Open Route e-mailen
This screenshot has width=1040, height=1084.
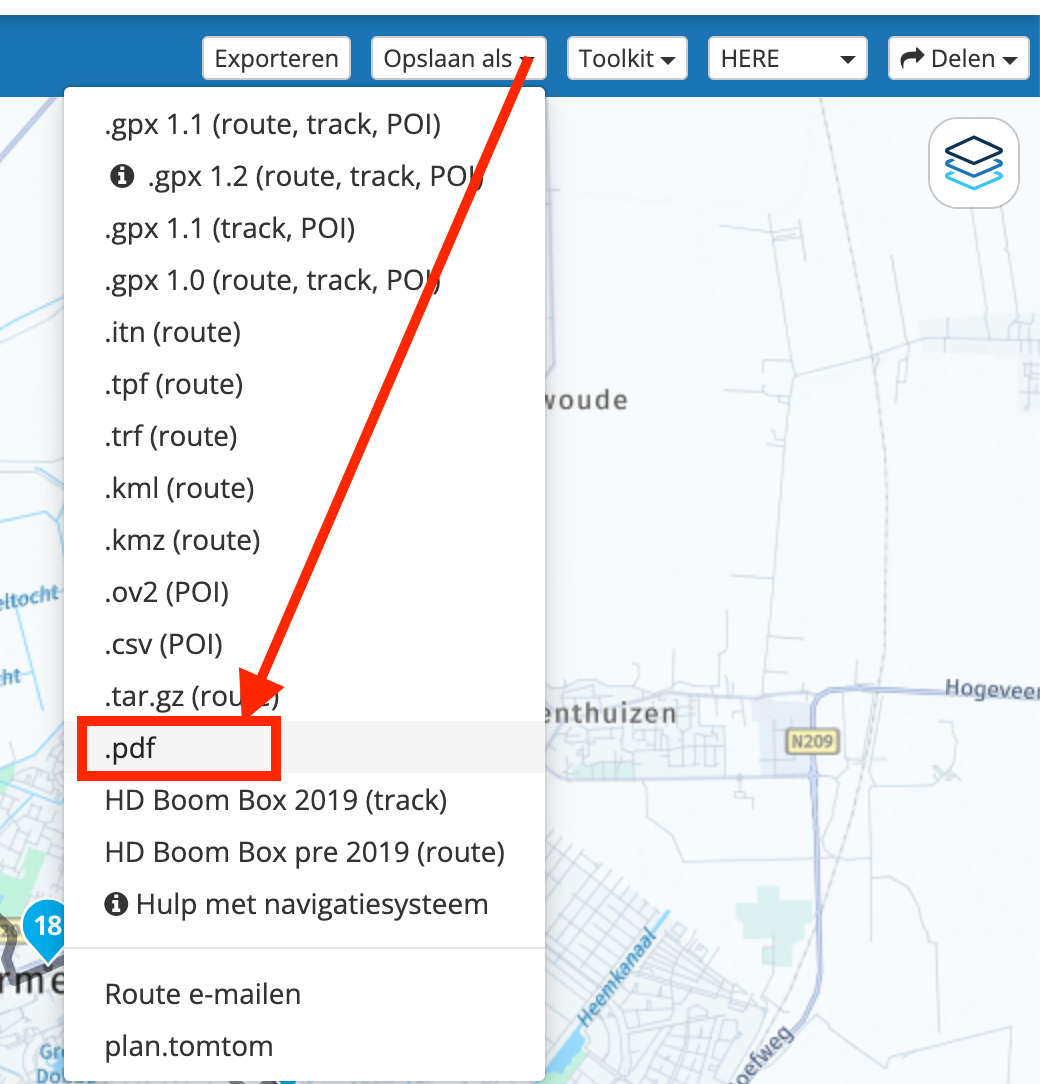click(x=202, y=993)
